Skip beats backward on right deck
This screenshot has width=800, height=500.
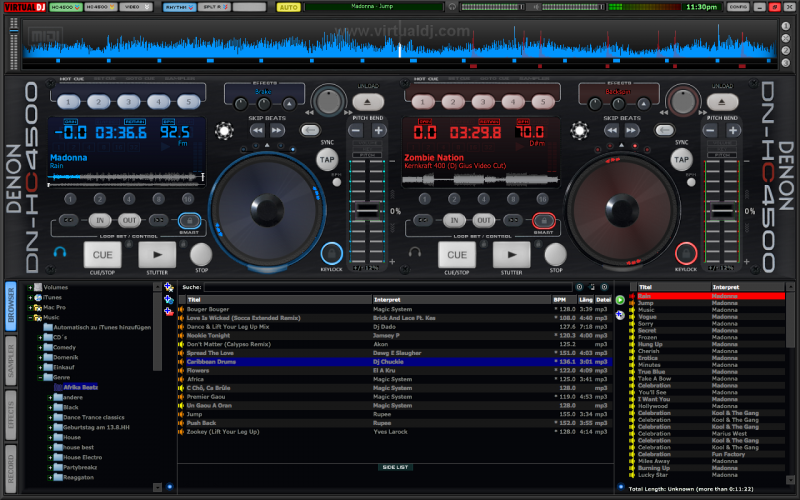point(612,131)
